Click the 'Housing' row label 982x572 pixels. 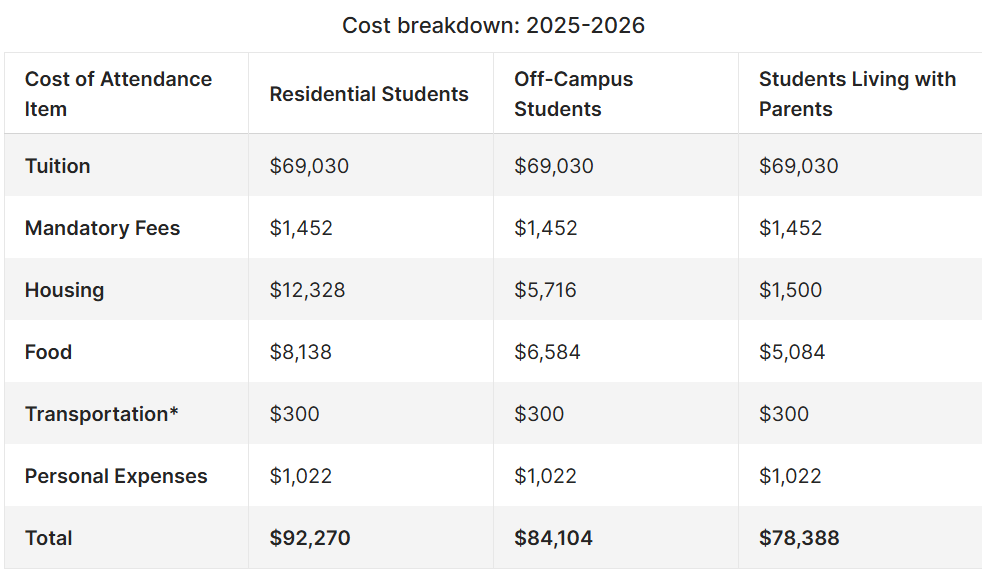pos(64,290)
